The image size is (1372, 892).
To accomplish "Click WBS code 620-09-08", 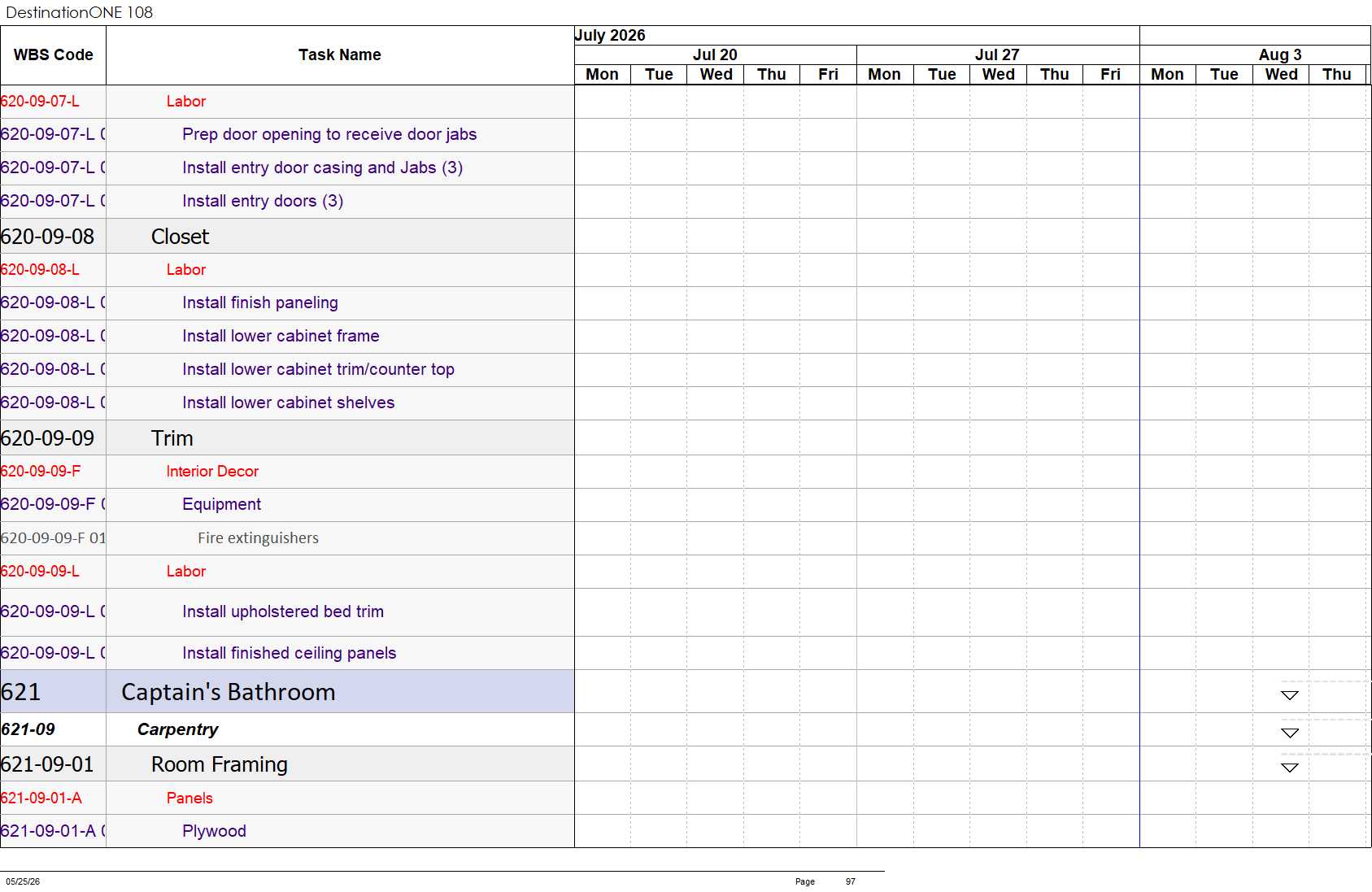I will pos(48,237).
